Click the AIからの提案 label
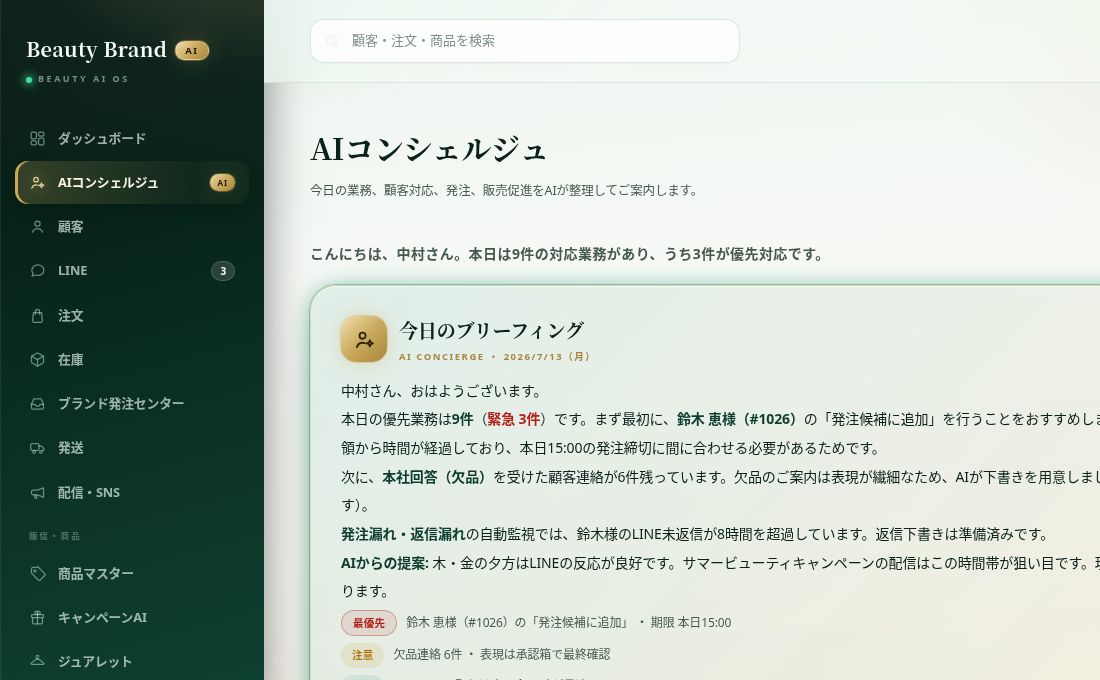Screen dimensions: 1100x680 pyautogui.click(x=384, y=563)
